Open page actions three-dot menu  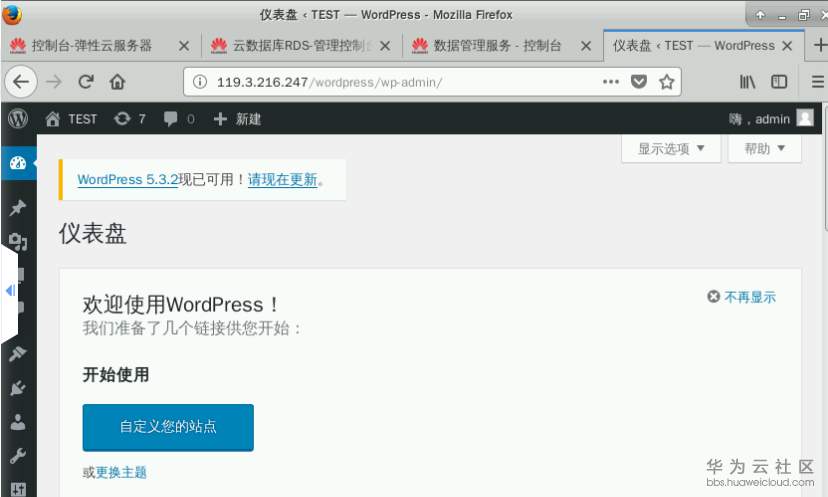click(610, 81)
